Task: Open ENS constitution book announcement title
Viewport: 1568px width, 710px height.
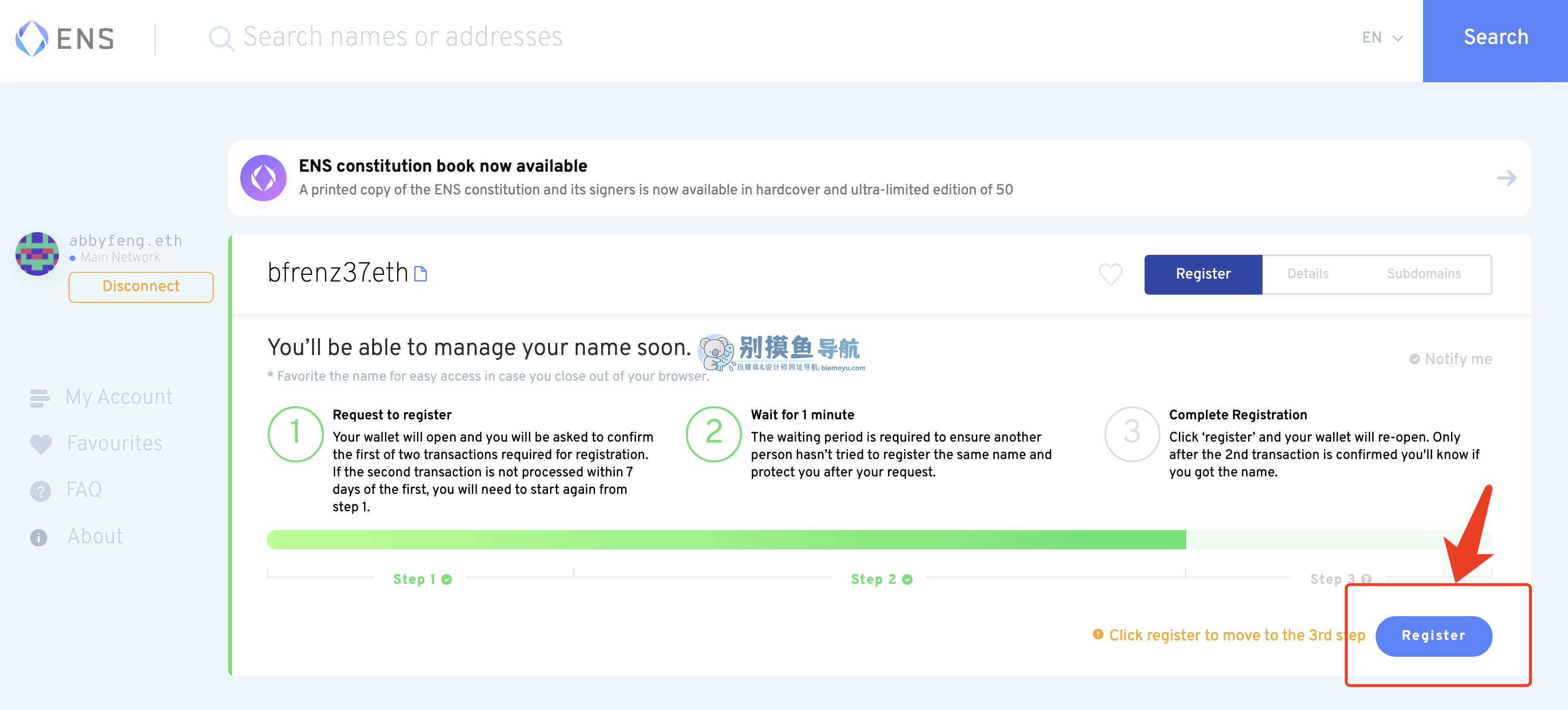Action: [443, 165]
